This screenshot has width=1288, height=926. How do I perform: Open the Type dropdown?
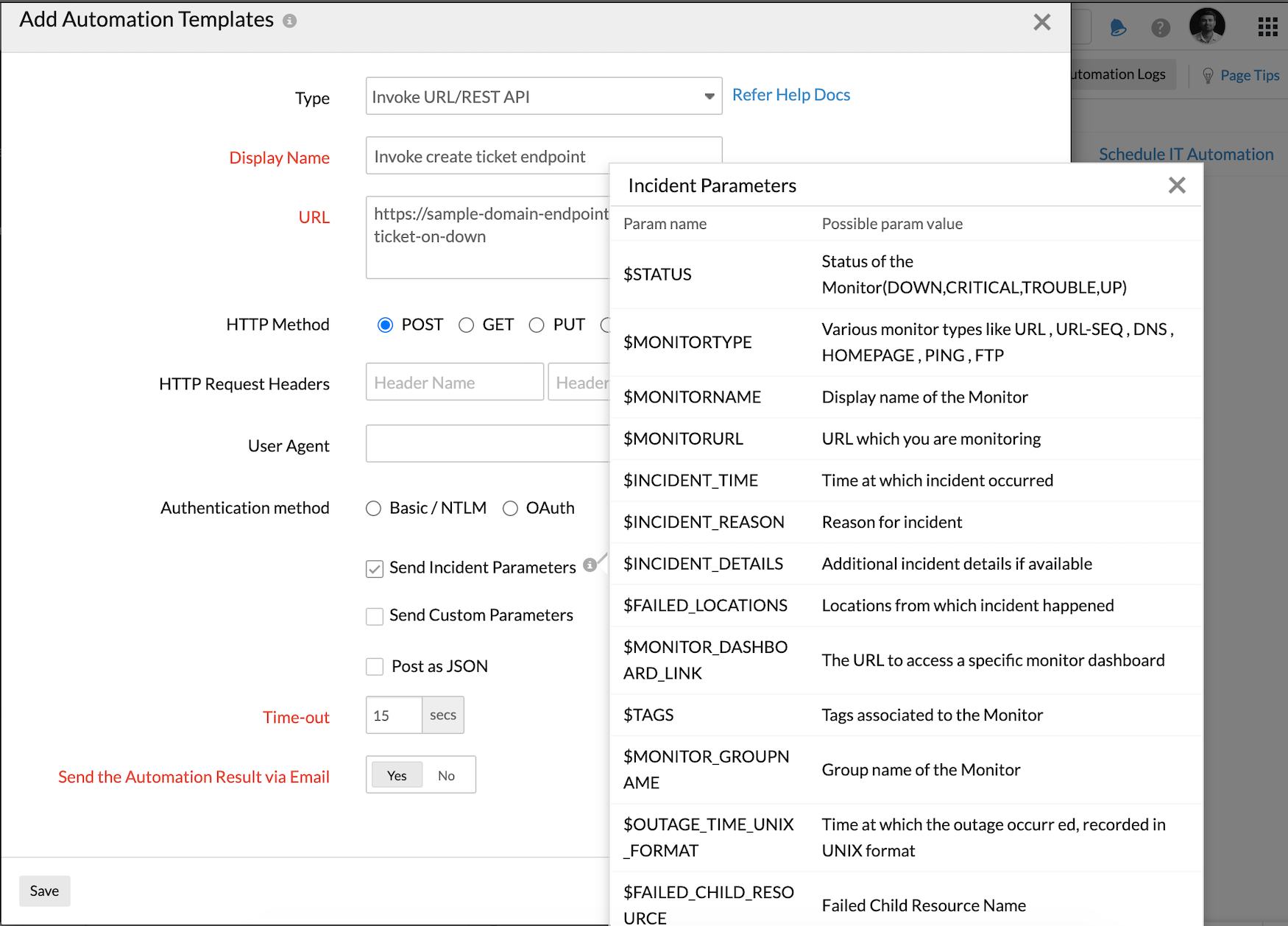(x=544, y=96)
